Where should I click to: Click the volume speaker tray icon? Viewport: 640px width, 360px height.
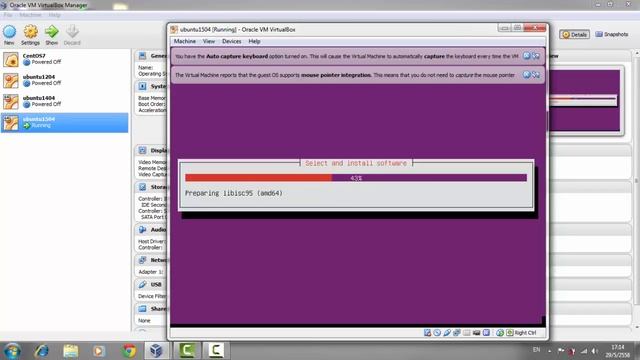click(x=595, y=351)
